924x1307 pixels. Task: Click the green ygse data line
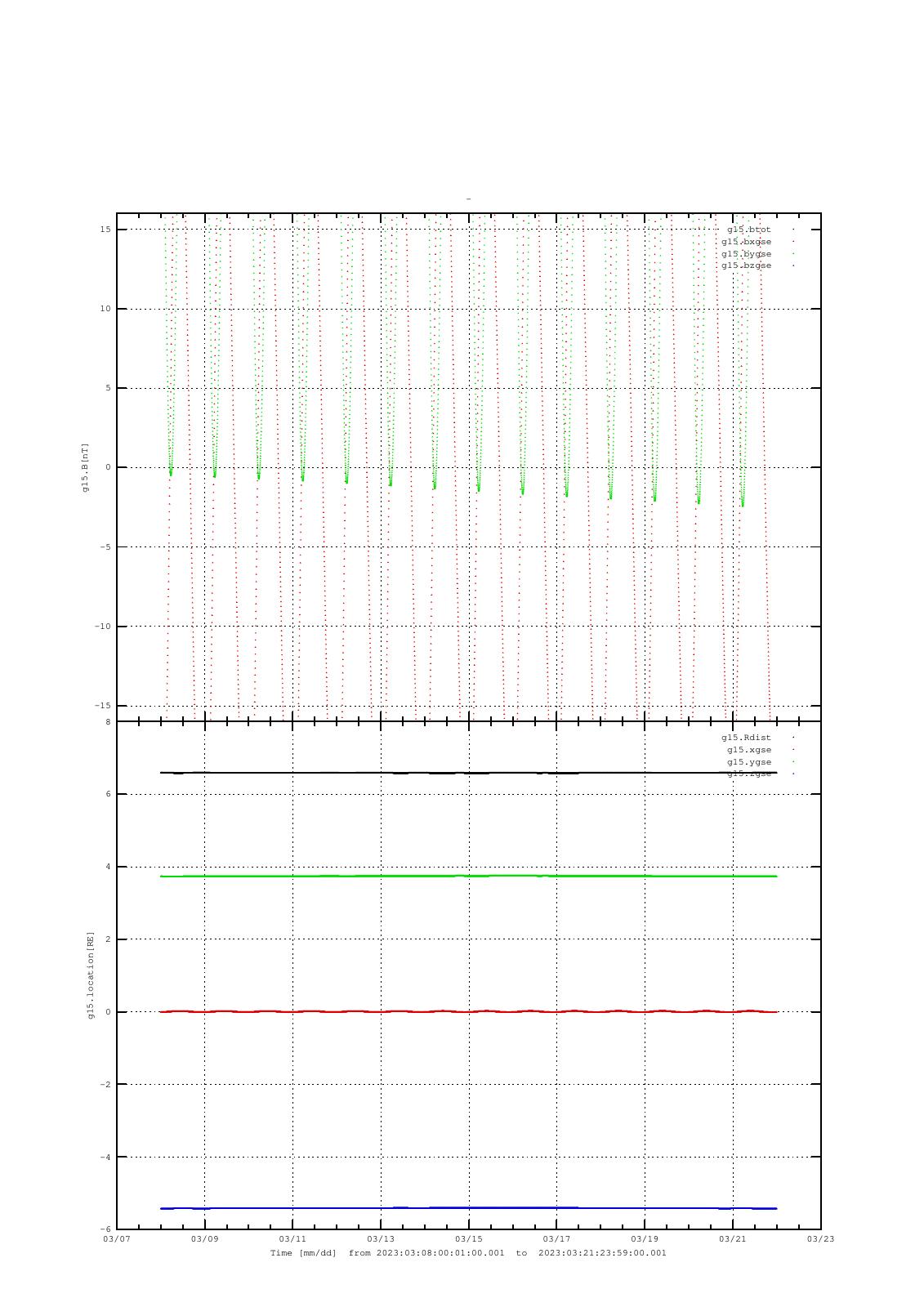468,876
